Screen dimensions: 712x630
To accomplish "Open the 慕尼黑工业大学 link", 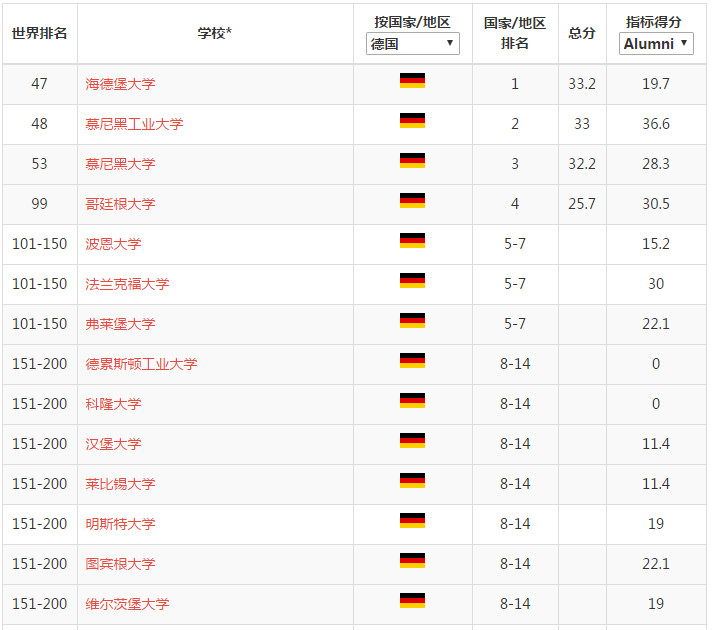I will tap(134, 124).
